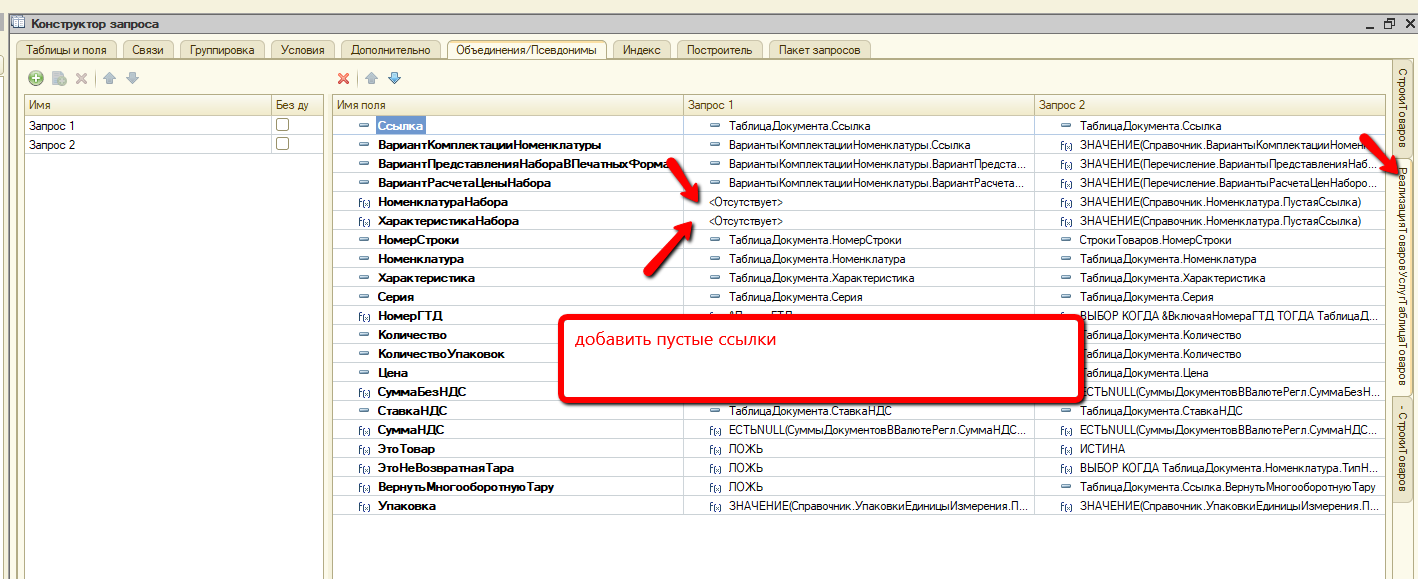Image resolution: width=1418 pixels, height=579 pixels.
Task: Move selected query up in left toolbar
Action: pyautogui.click(x=110, y=78)
